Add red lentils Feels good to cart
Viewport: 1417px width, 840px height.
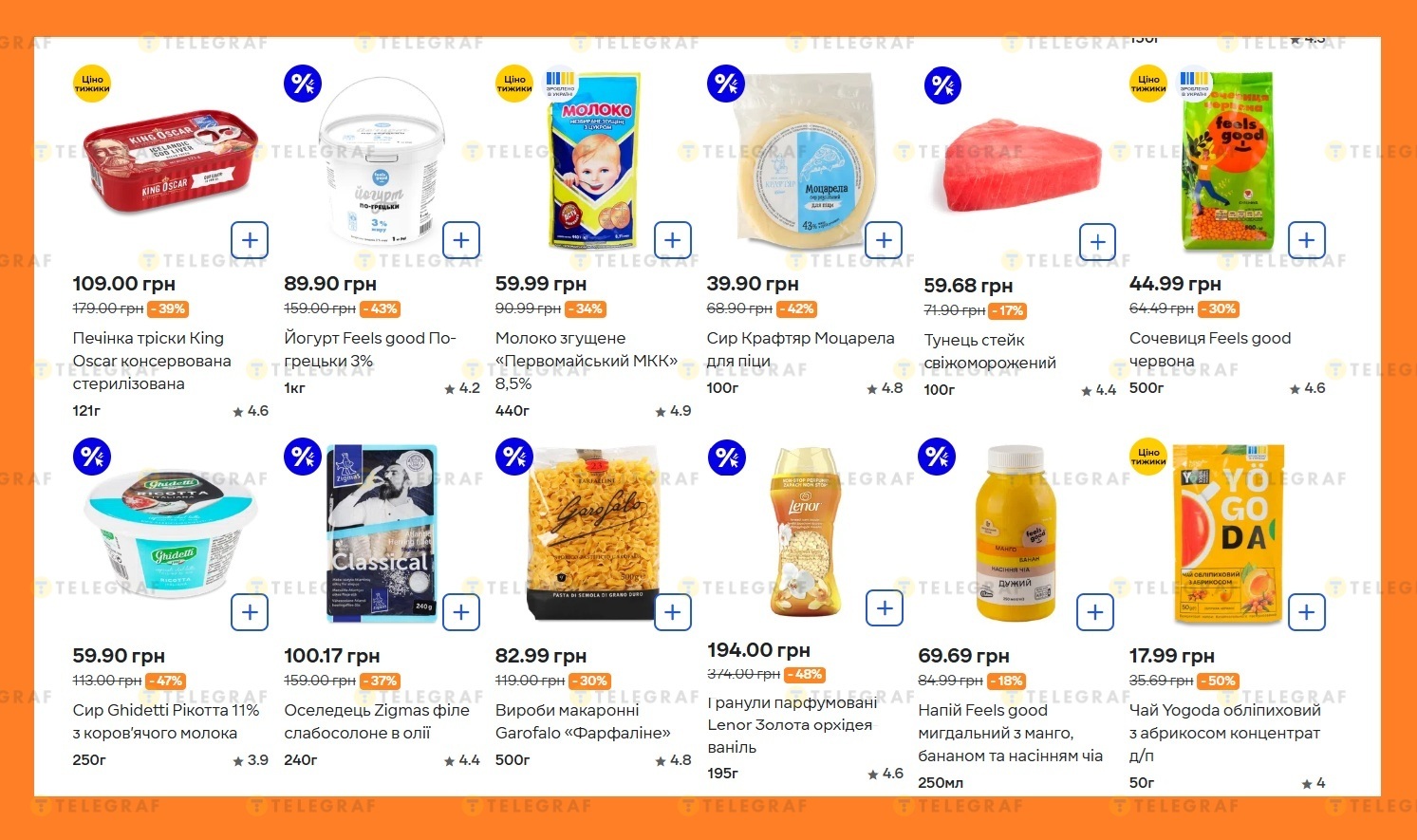point(1307,240)
